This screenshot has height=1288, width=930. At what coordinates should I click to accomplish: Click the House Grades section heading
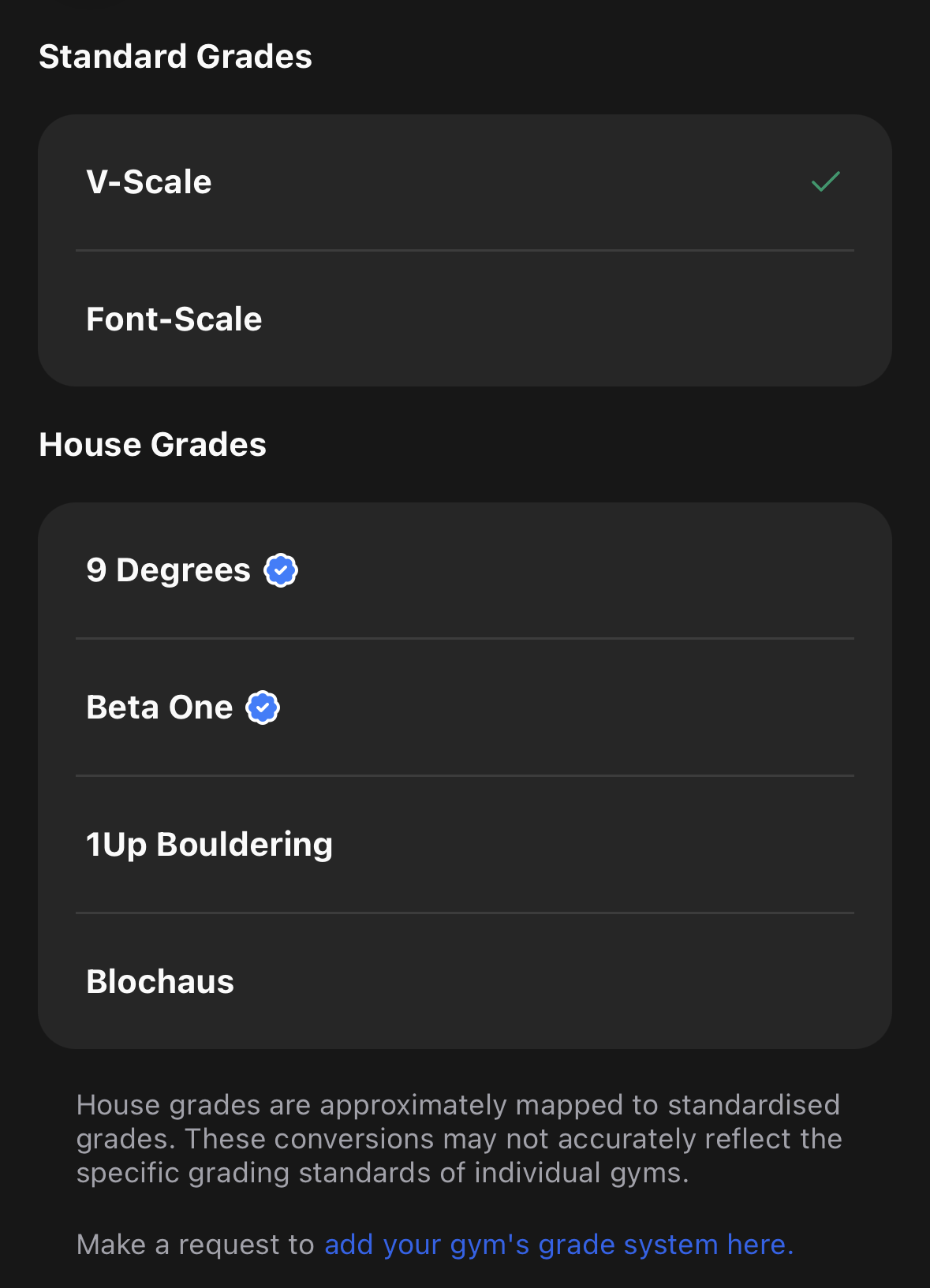pos(153,445)
